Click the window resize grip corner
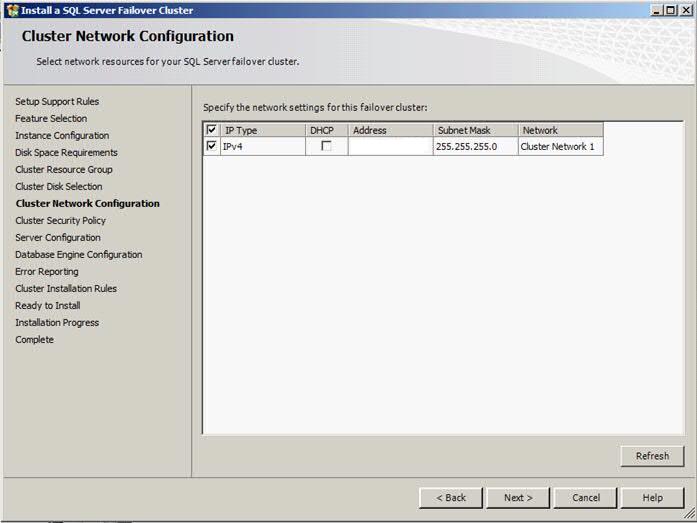 click(x=689, y=514)
